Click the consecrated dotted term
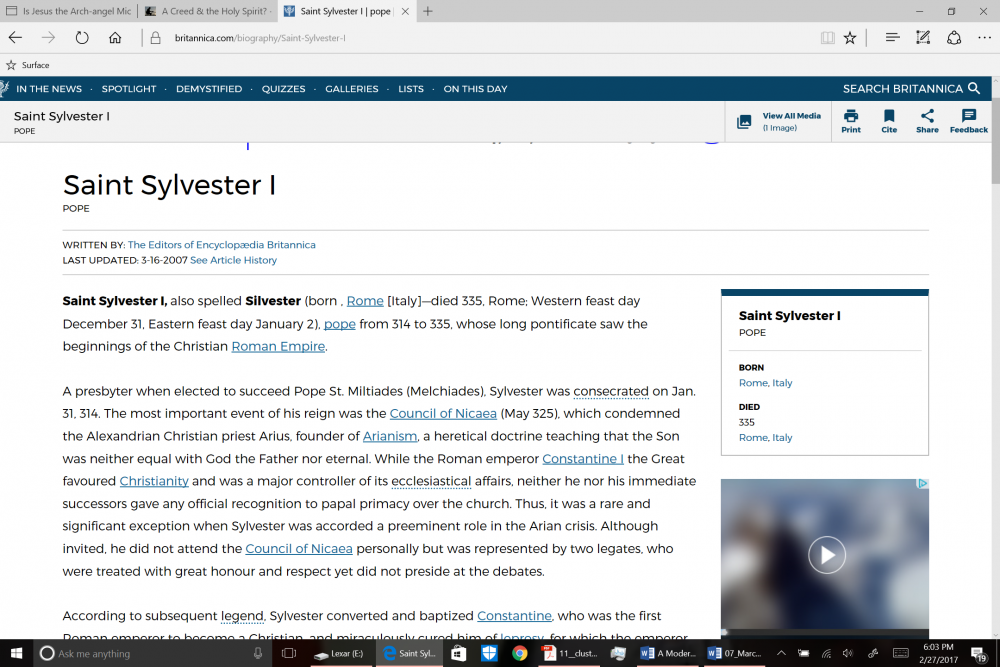The image size is (1000, 667). [611, 392]
